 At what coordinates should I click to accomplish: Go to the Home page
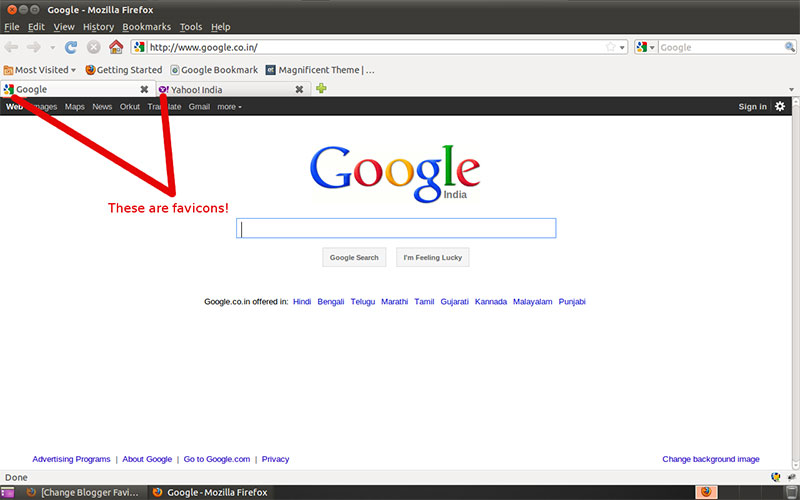116,47
